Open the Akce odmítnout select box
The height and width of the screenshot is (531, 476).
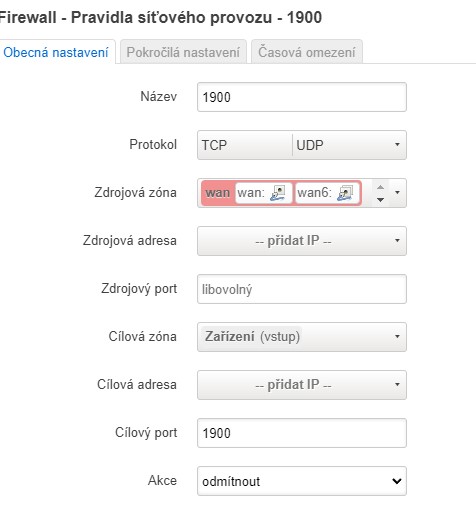pos(302,481)
